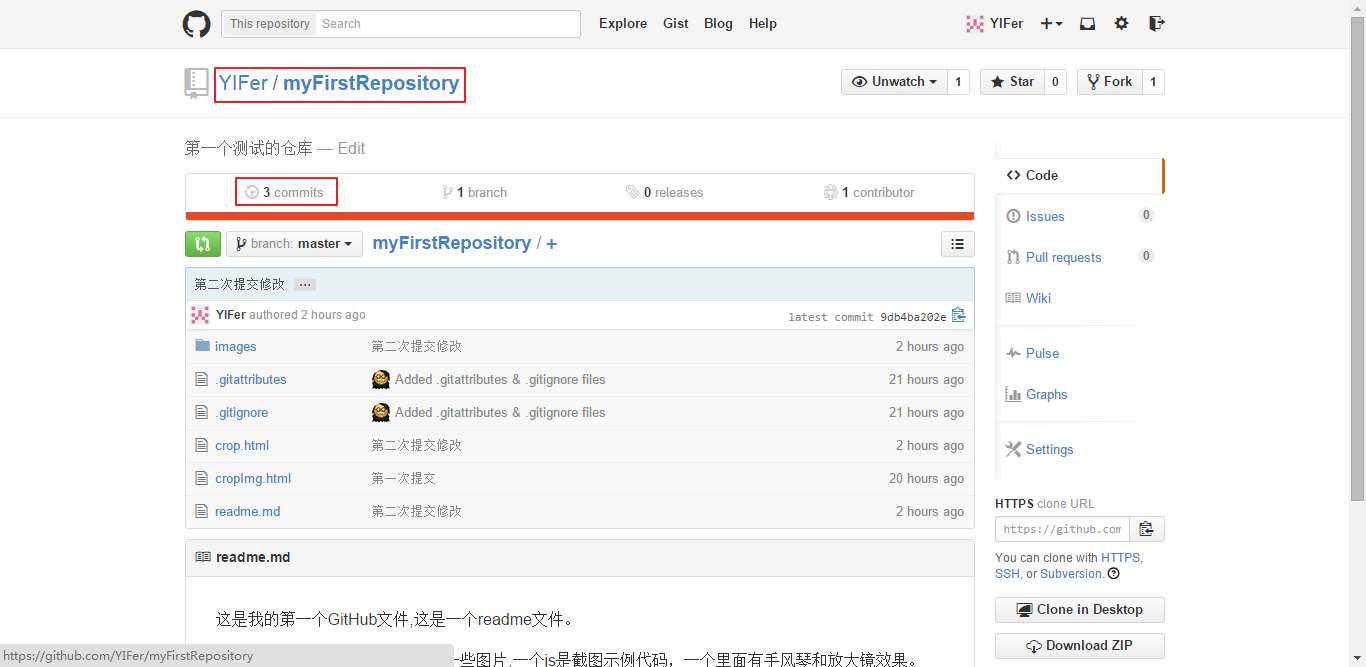Open the 1 branch link

pyautogui.click(x=475, y=192)
